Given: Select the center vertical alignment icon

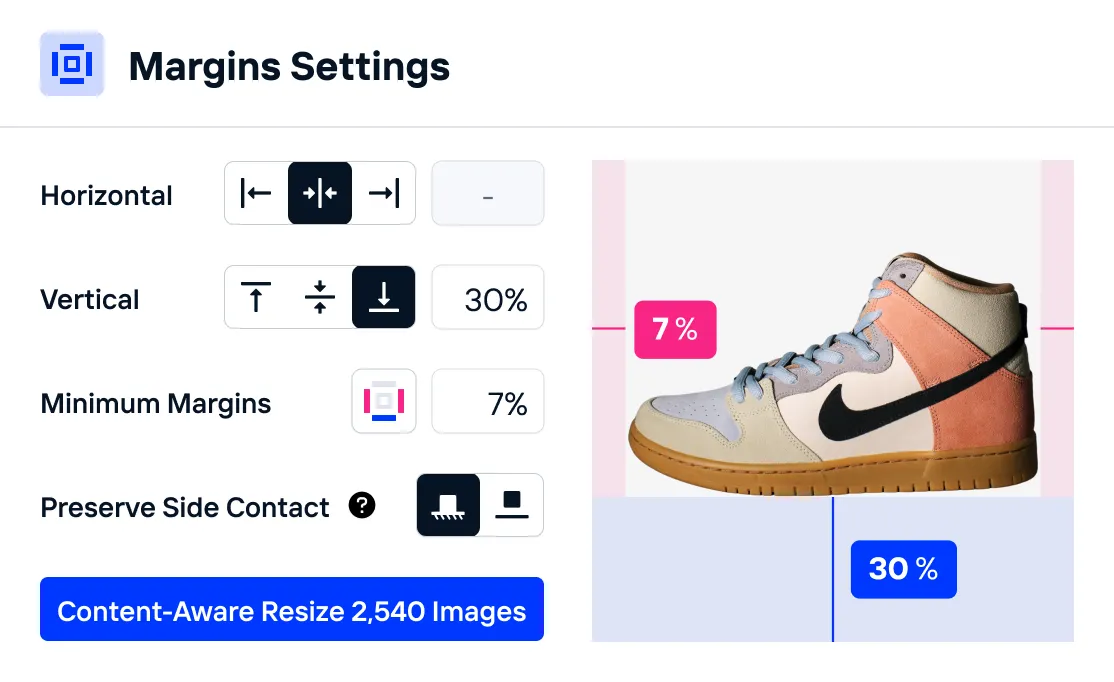Looking at the screenshot, I should pyautogui.click(x=320, y=297).
